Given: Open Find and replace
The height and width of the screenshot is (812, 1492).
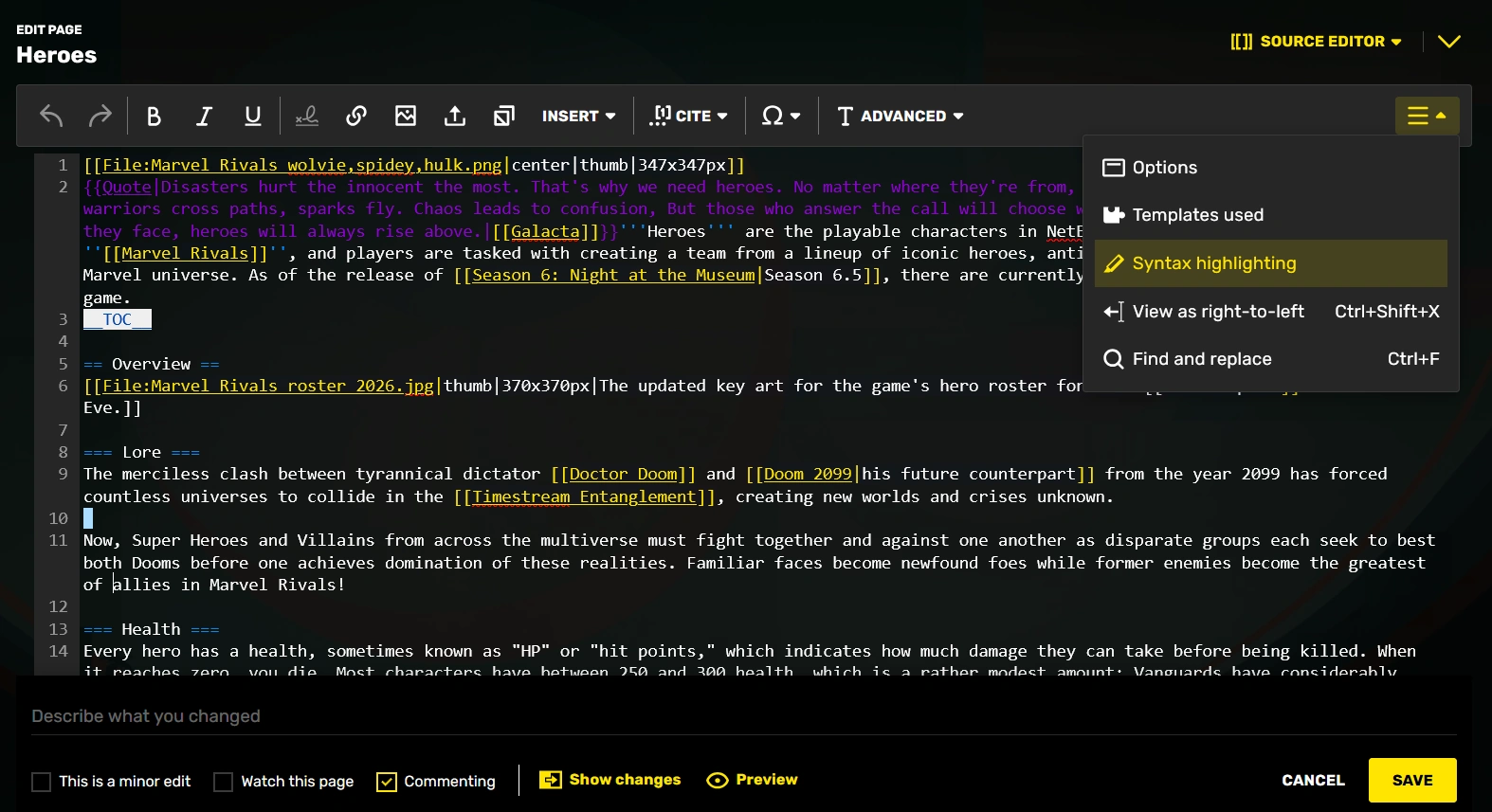Looking at the screenshot, I should click(1270, 359).
